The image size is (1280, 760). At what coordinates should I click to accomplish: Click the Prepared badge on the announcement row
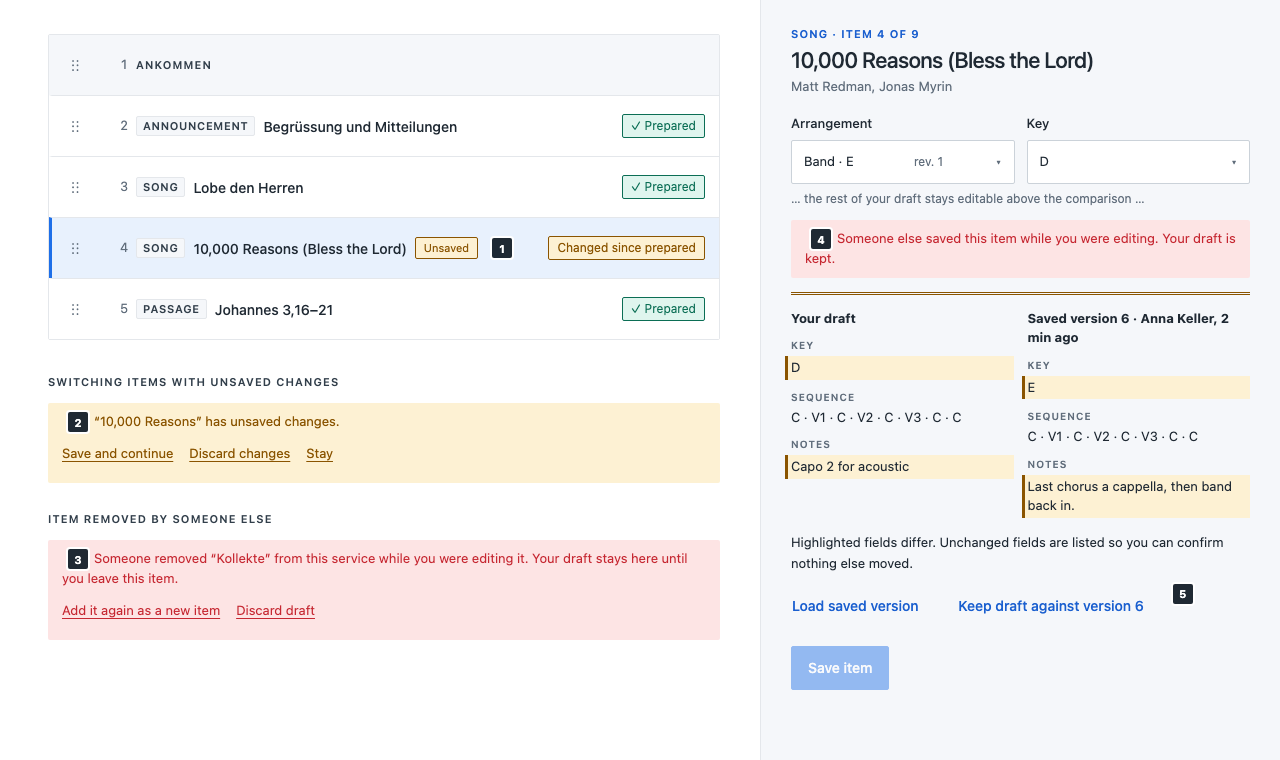(x=663, y=126)
